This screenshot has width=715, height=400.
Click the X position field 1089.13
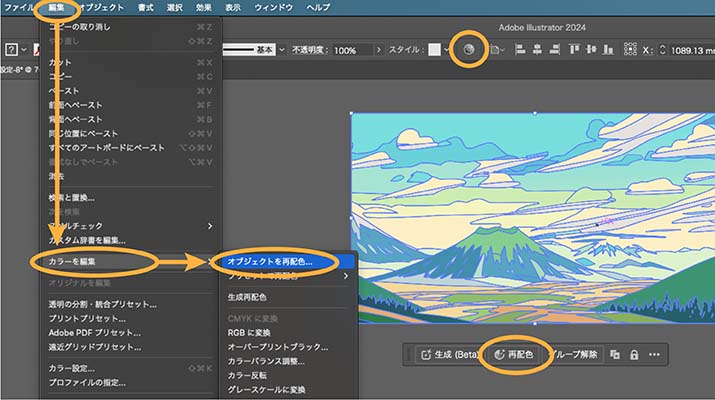(691, 50)
